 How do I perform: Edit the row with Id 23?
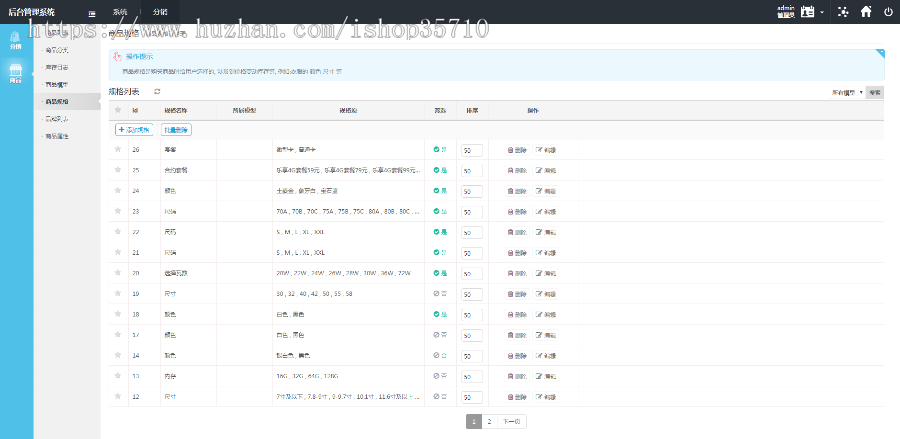(x=545, y=212)
